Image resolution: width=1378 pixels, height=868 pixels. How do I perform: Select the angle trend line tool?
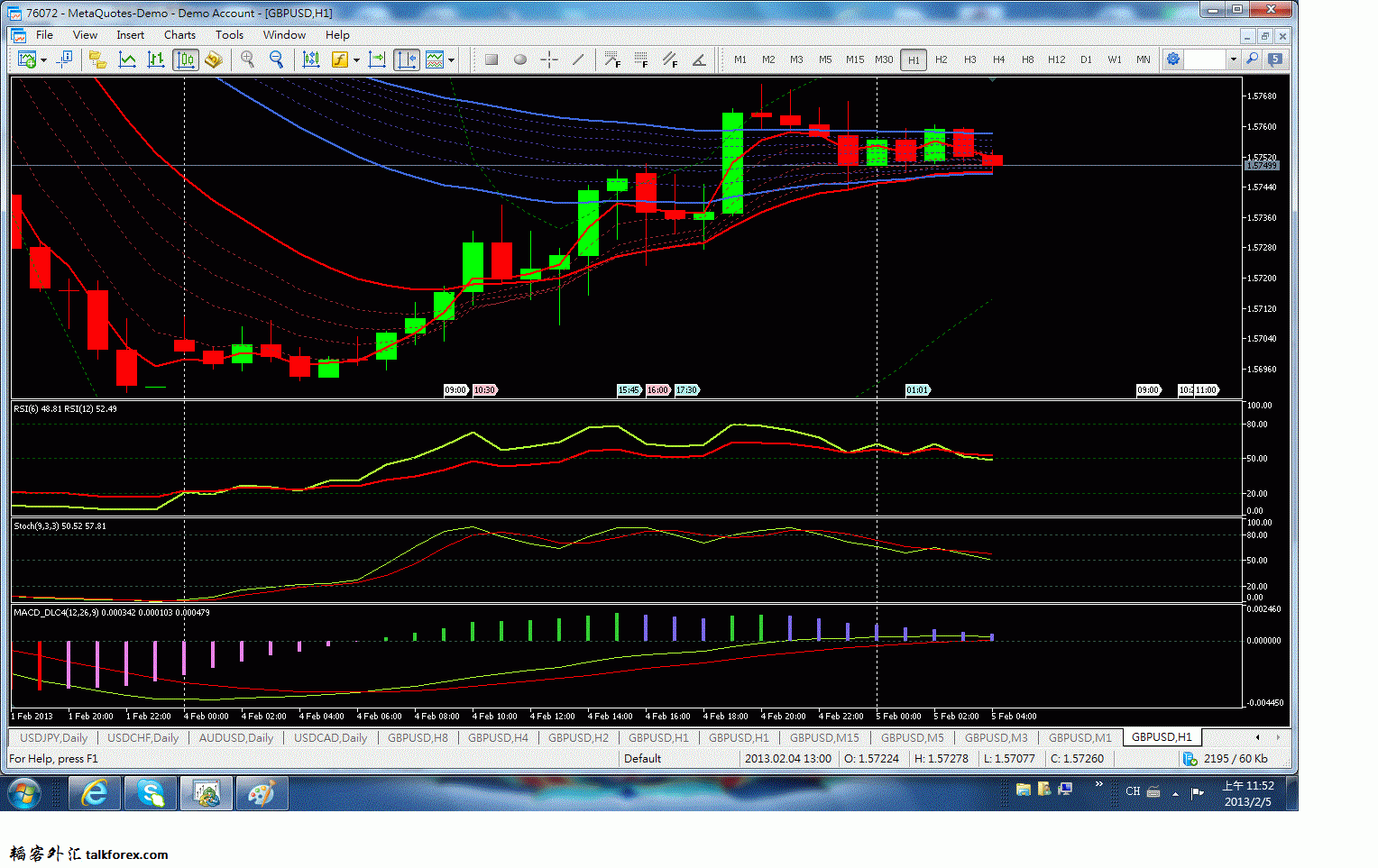(699, 59)
